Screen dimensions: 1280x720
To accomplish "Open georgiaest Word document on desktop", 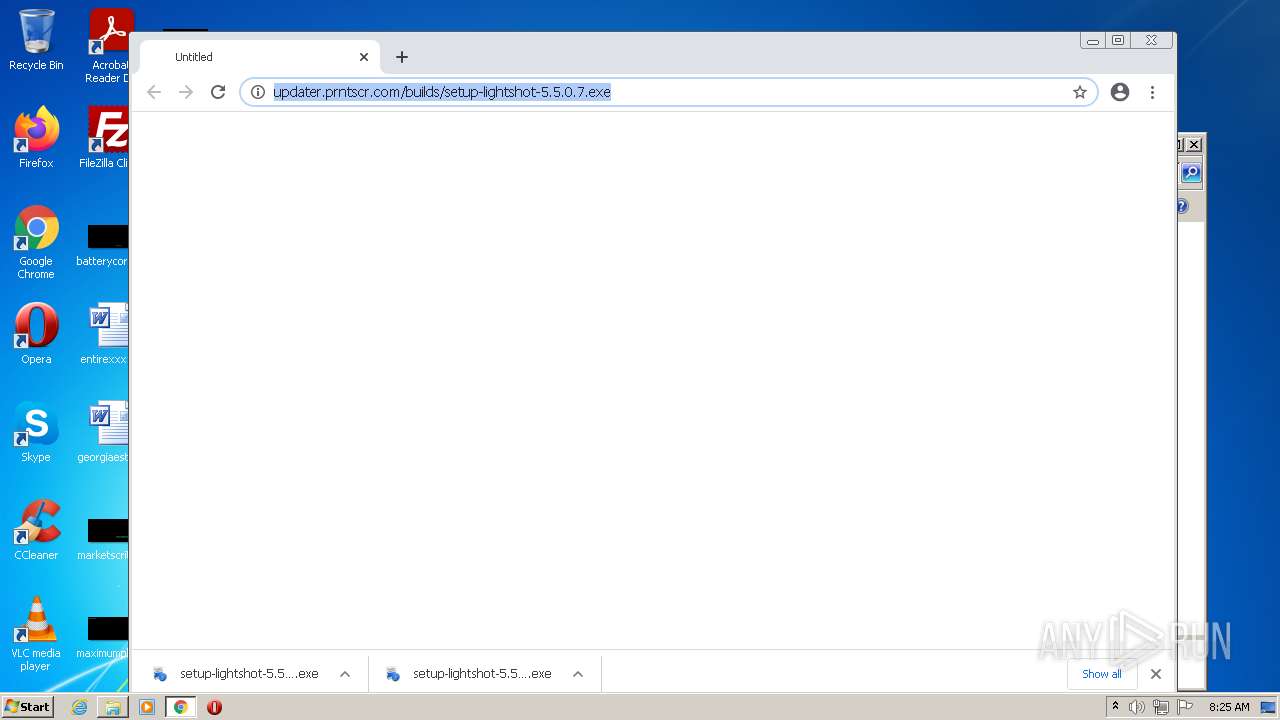I will [x=105, y=431].
